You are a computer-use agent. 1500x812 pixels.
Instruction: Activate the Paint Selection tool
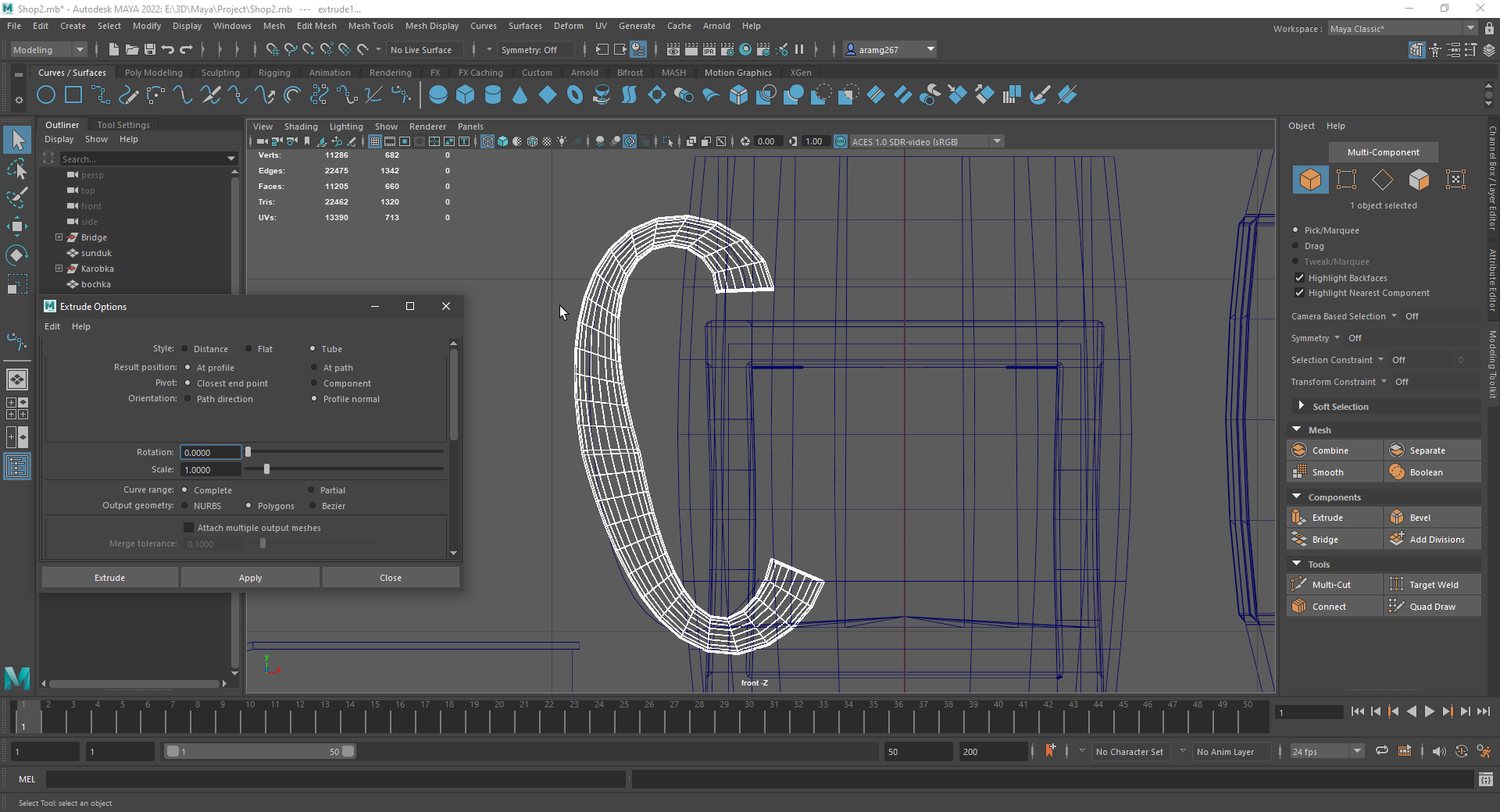(17, 198)
